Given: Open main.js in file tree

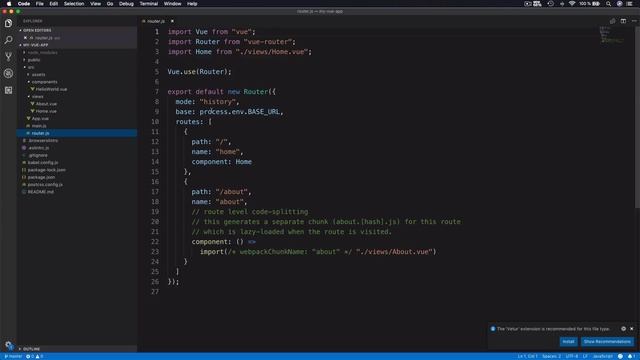Looking at the screenshot, I should point(38,126).
